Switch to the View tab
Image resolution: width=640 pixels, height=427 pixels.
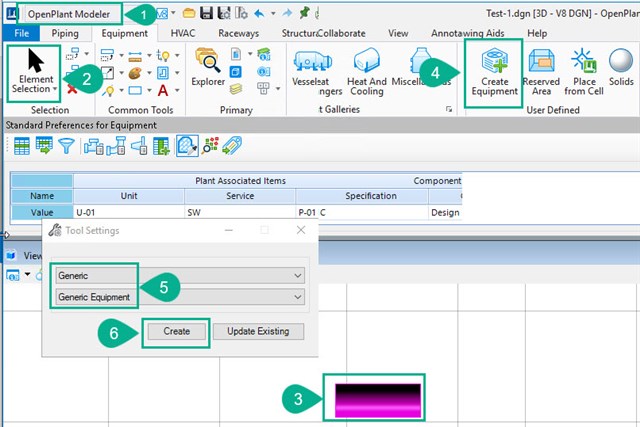tap(398, 33)
